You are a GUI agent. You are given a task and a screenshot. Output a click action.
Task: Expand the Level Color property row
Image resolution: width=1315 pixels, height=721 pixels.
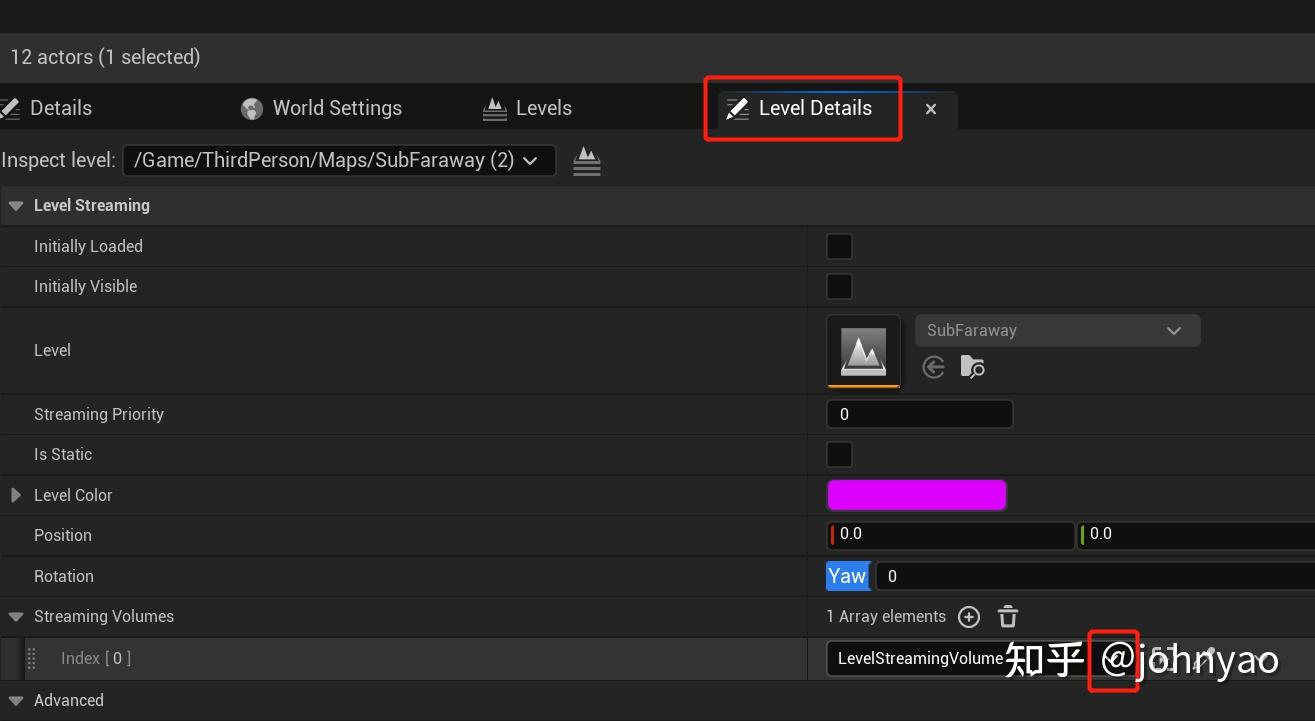pos(15,494)
